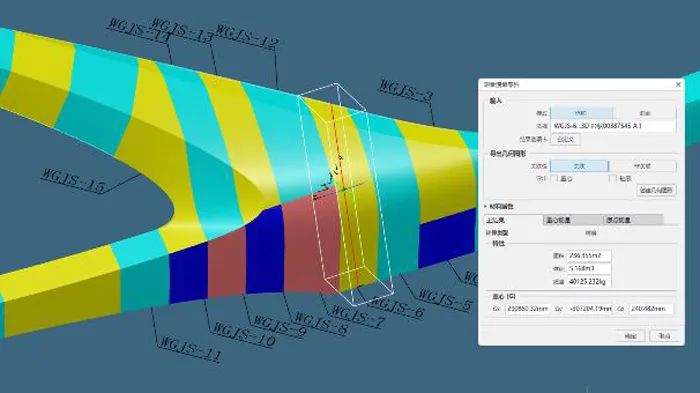700x393 pixels.
Task: Confirm with the OK button at bottom
Action: click(630, 336)
